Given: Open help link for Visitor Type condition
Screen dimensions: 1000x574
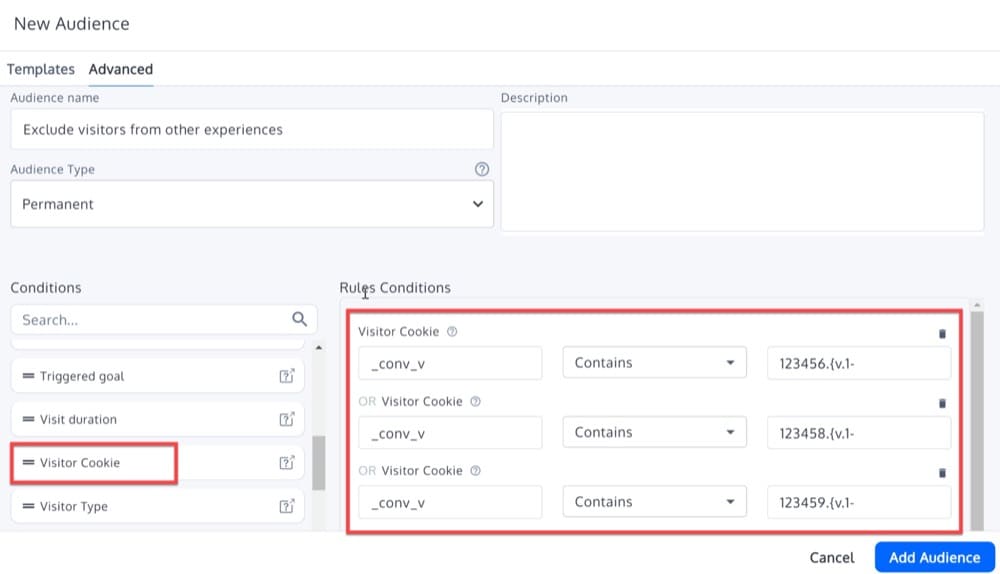Looking at the screenshot, I should (287, 506).
